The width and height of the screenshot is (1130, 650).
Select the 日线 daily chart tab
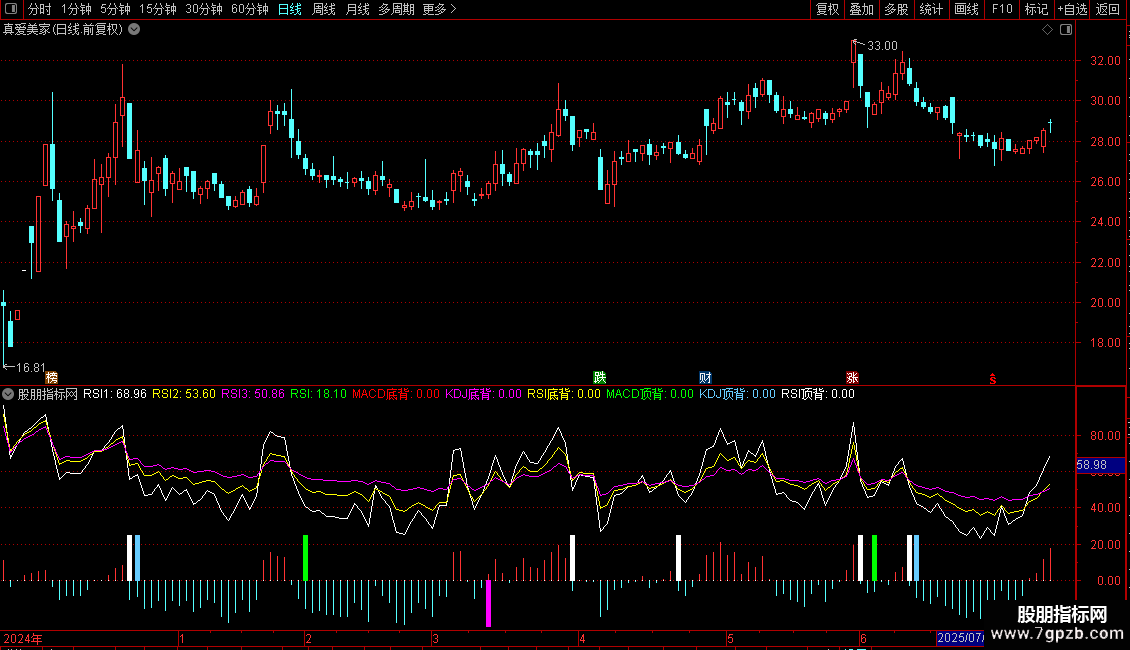pyautogui.click(x=290, y=9)
